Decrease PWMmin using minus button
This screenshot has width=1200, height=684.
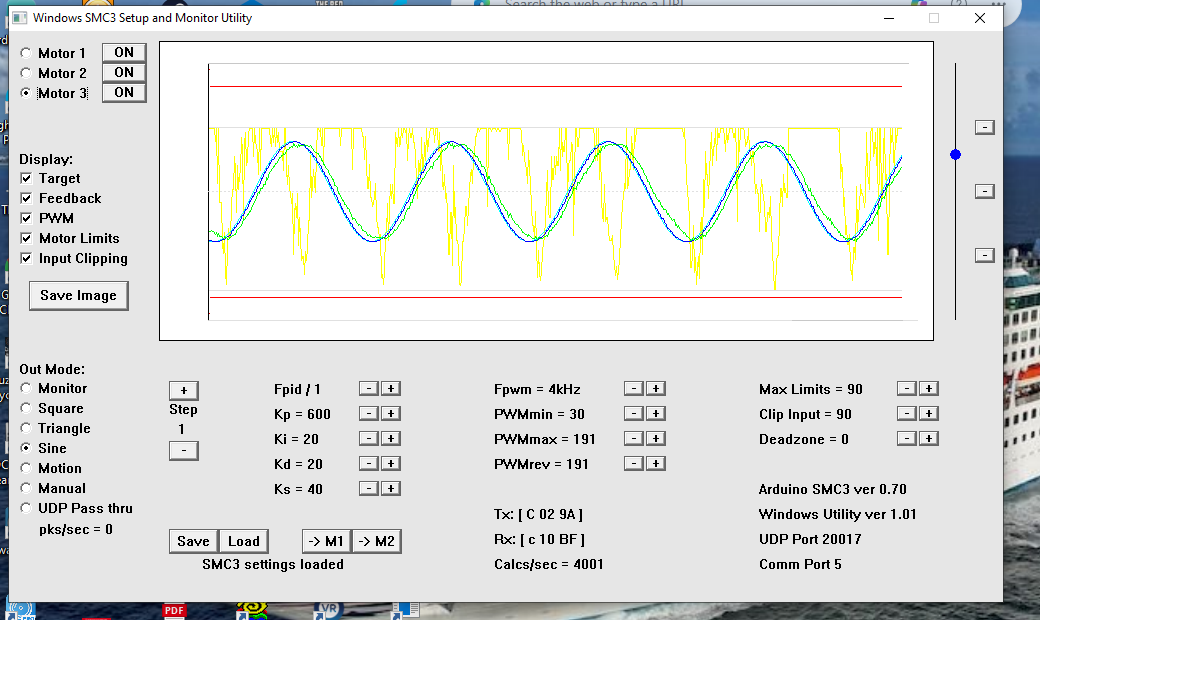633,413
